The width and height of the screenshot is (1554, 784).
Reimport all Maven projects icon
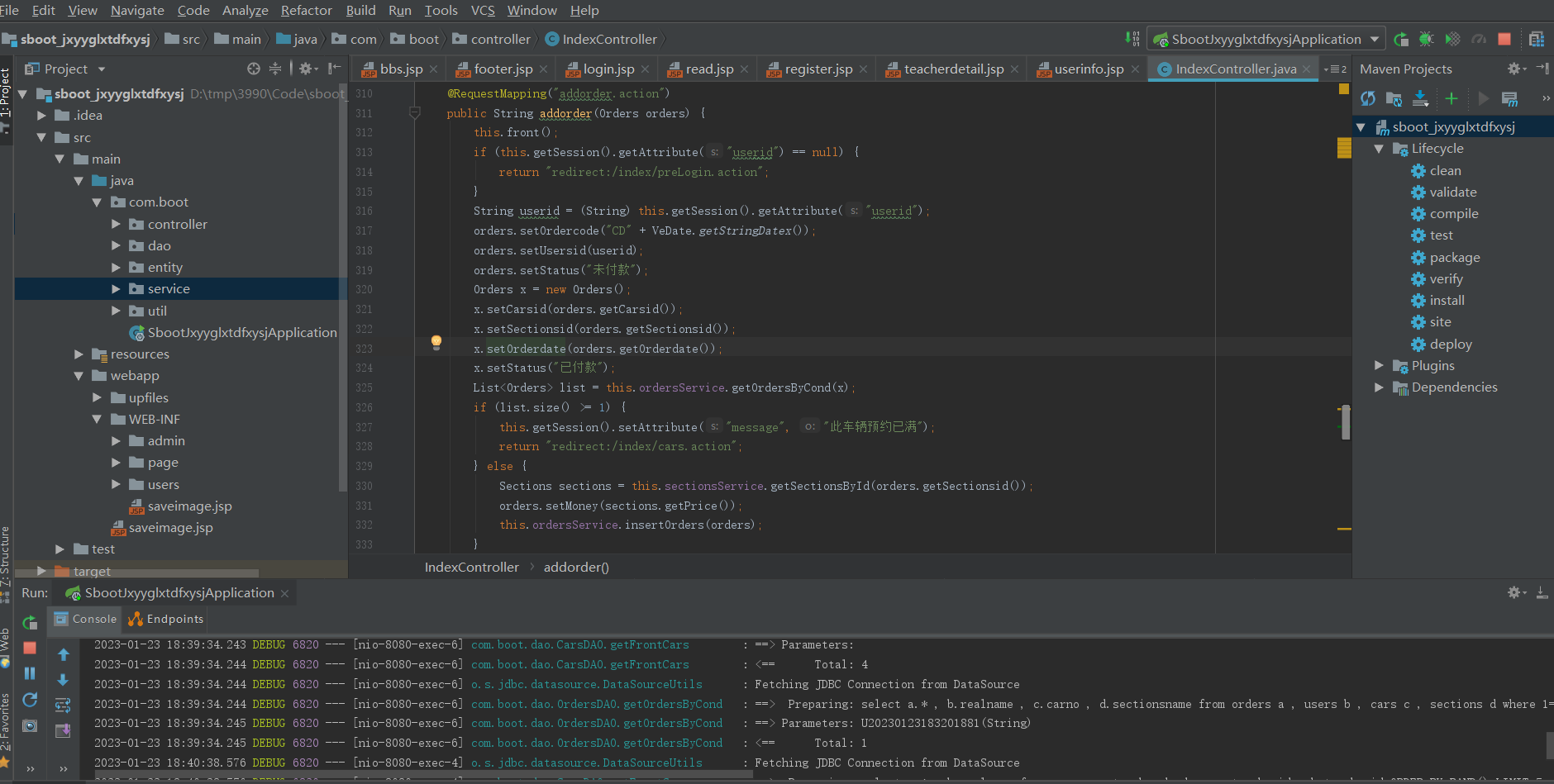[1368, 98]
